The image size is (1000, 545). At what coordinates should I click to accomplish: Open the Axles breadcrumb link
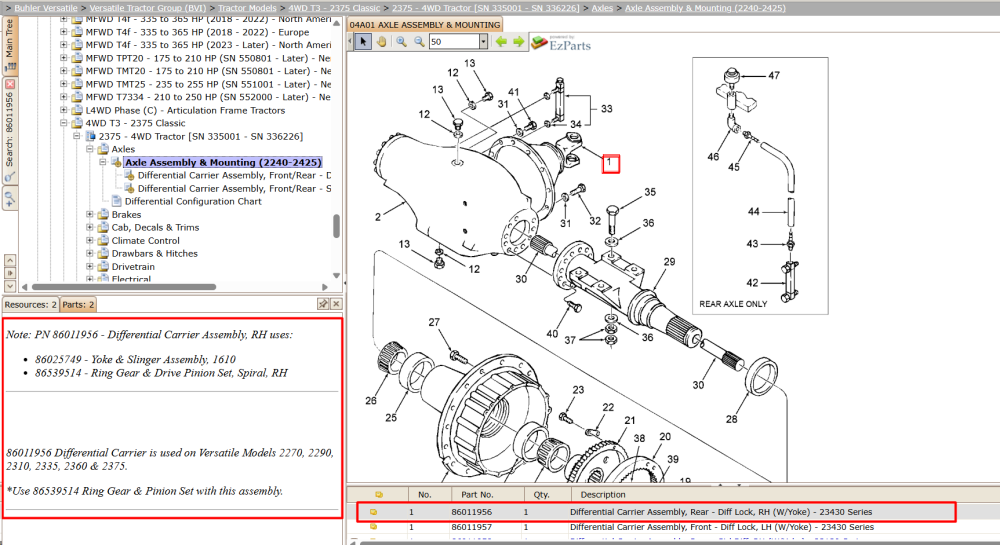pos(602,8)
